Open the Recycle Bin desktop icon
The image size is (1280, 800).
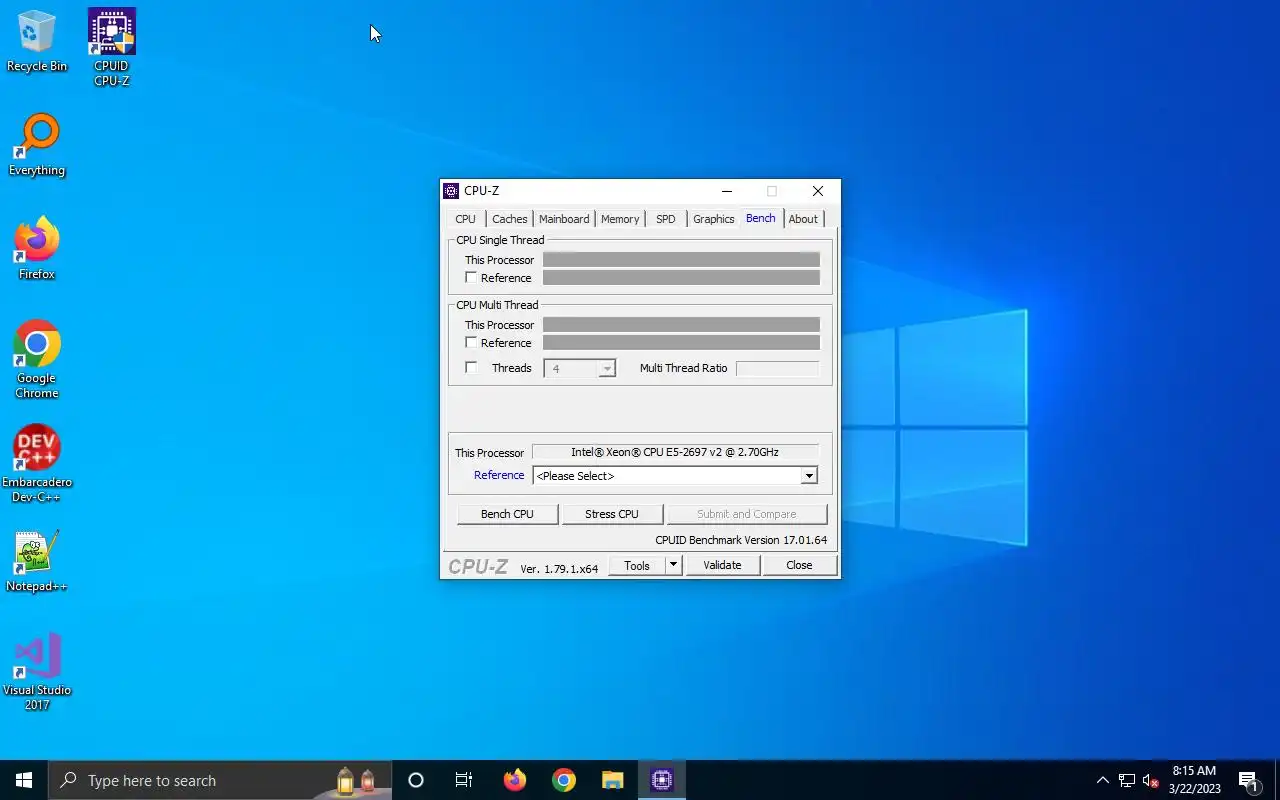[x=37, y=42]
